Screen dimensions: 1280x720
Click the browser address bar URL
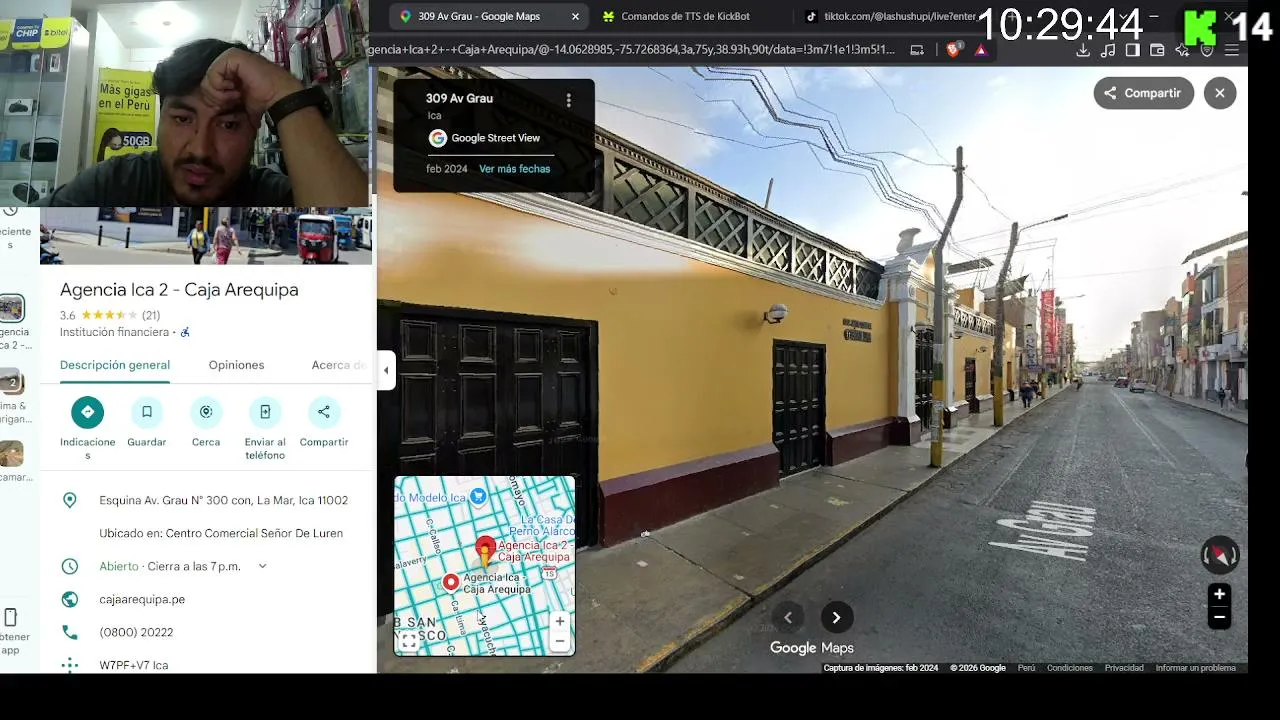(632, 49)
